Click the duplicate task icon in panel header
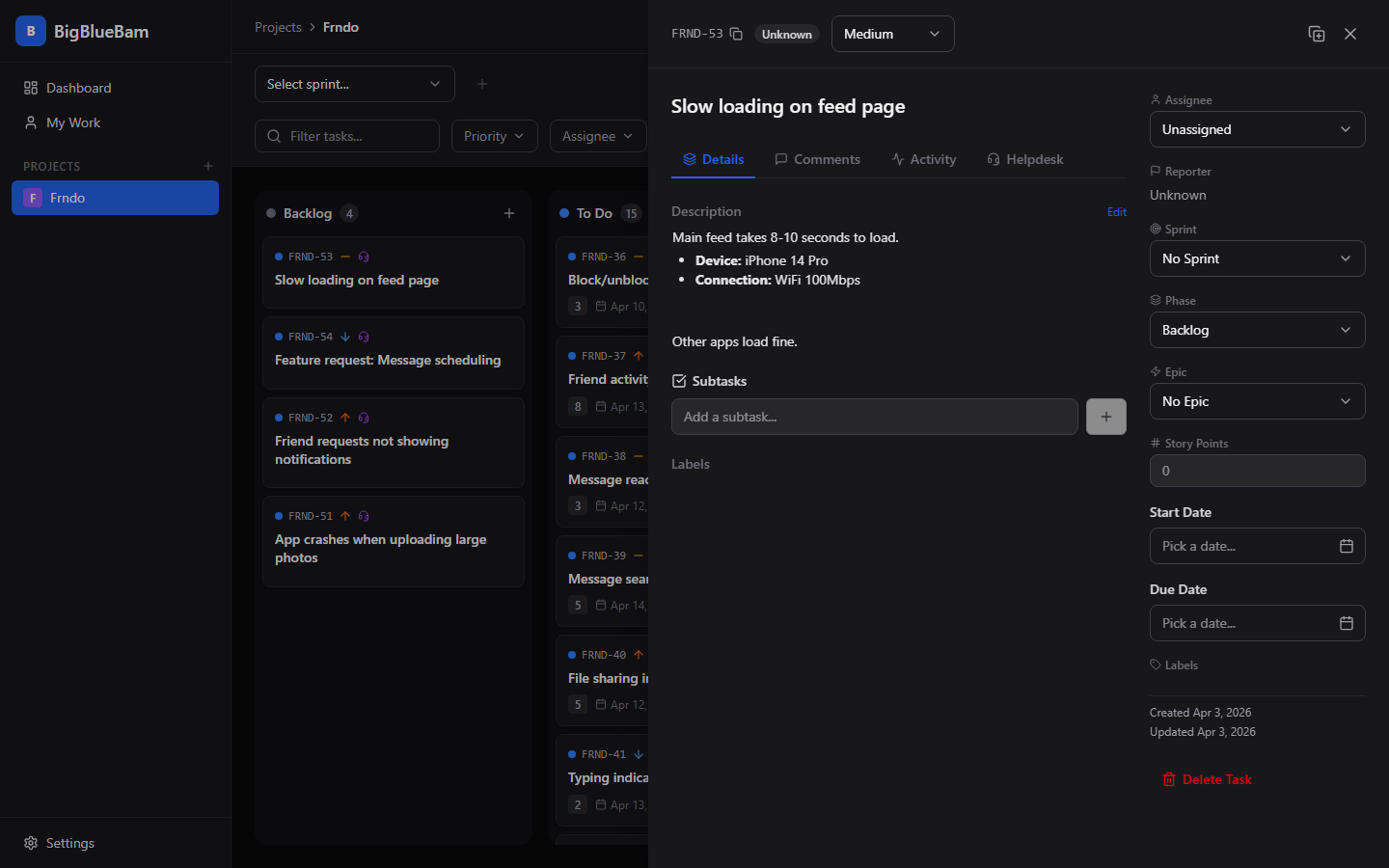The width and height of the screenshot is (1389, 868). click(x=1317, y=33)
